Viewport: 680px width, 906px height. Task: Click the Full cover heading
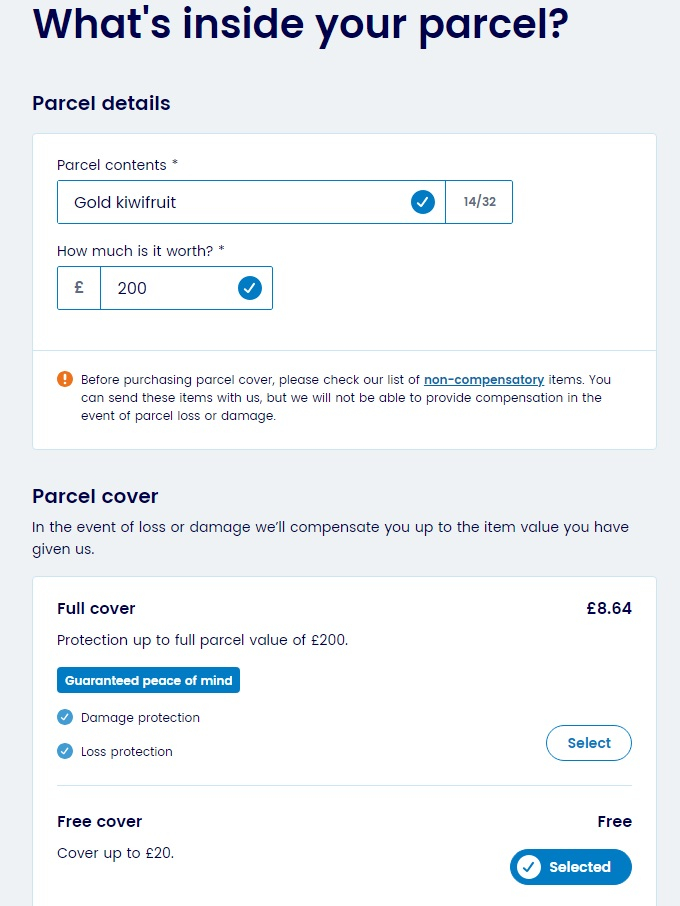(96, 608)
